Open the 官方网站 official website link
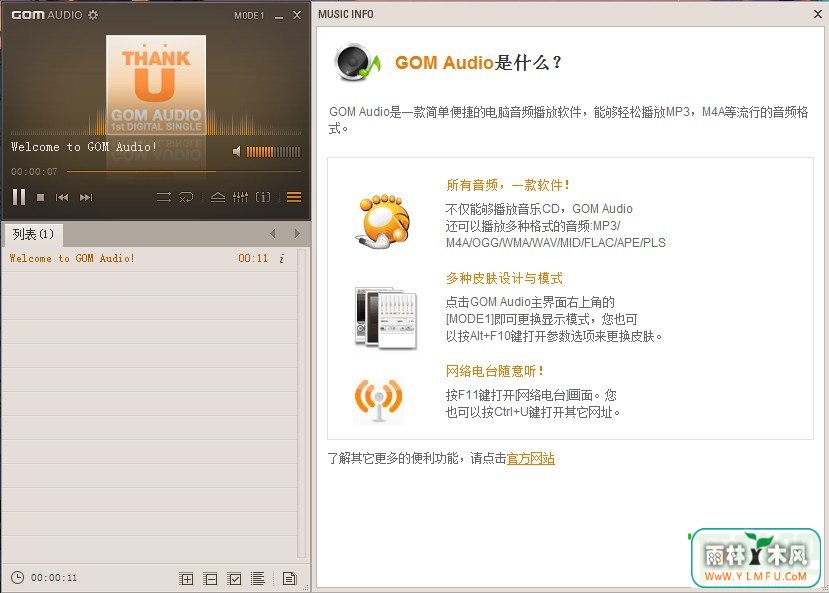 [x=530, y=458]
